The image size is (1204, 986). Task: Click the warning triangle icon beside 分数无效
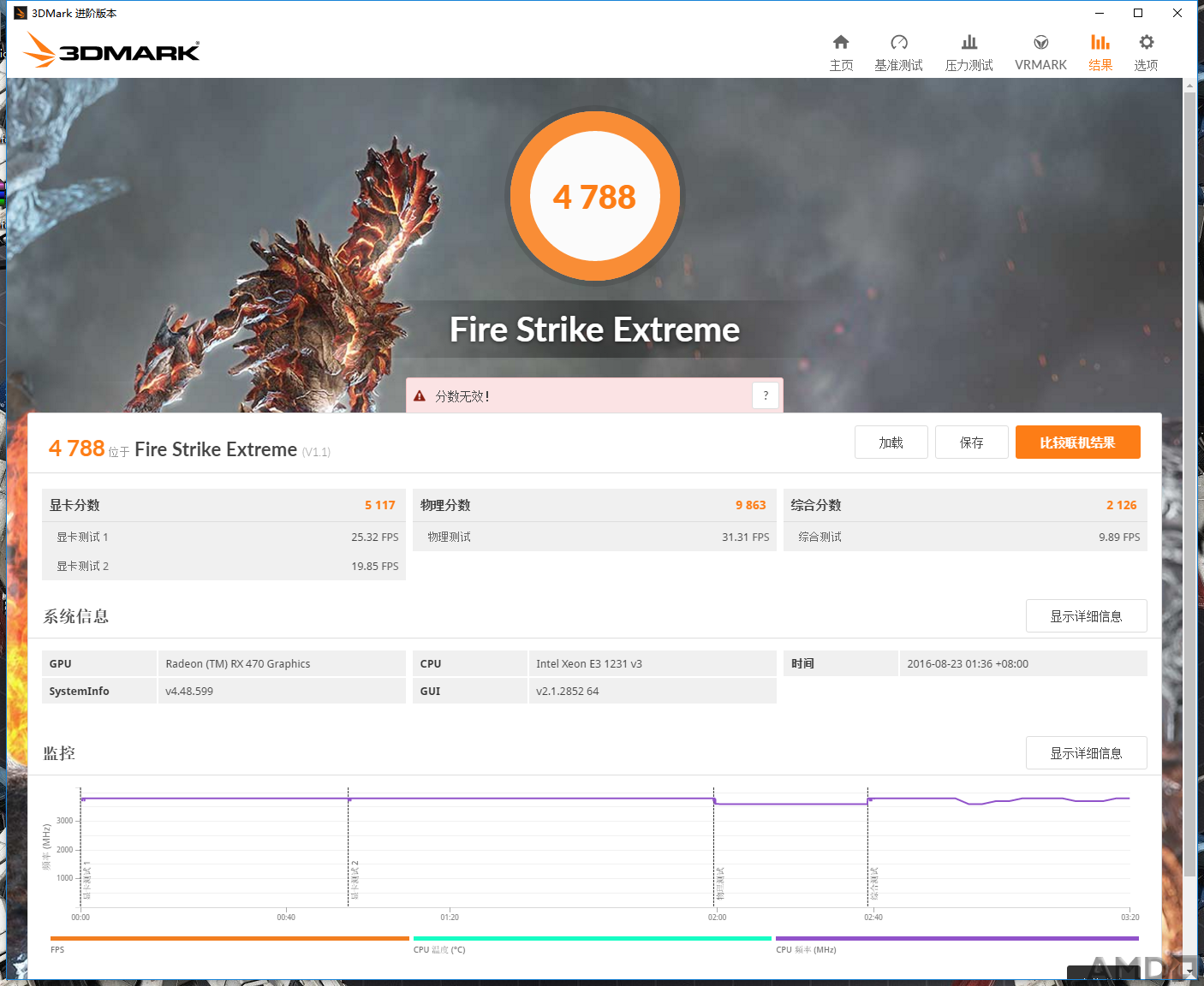point(420,396)
